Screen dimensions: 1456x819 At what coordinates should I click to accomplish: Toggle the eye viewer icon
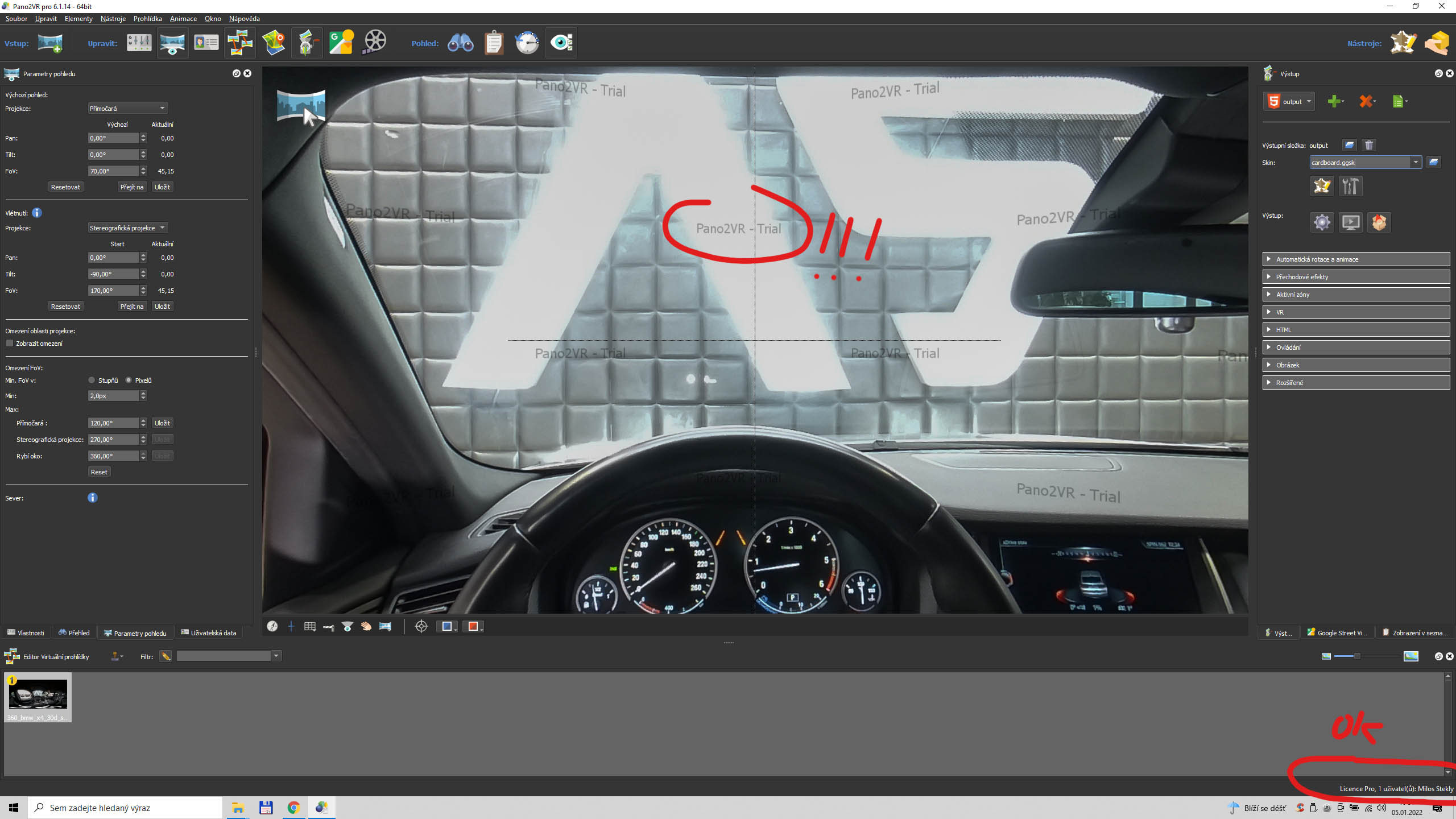point(561,43)
